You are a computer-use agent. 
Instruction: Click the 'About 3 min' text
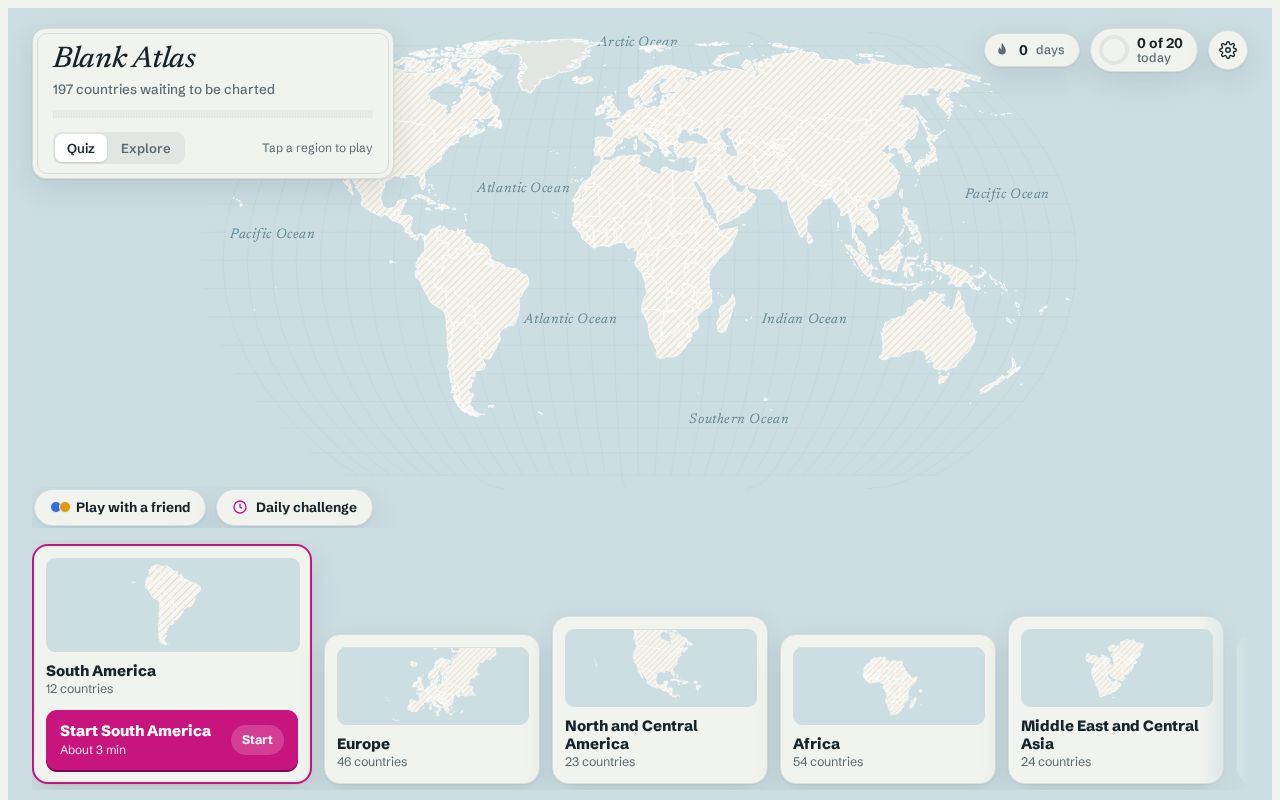pos(93,750)
